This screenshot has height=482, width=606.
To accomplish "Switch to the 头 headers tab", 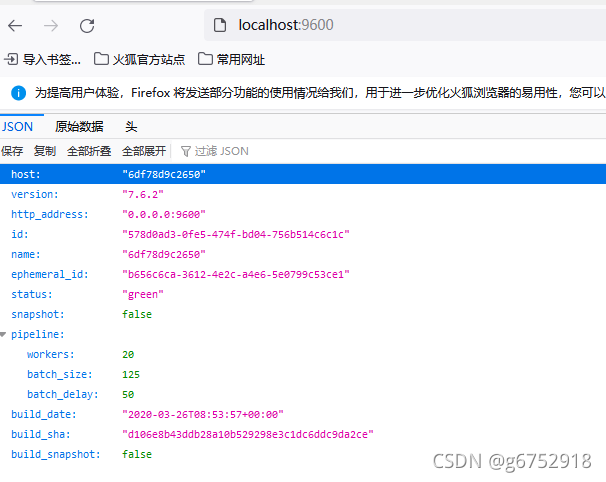I will tap(131, 127).
